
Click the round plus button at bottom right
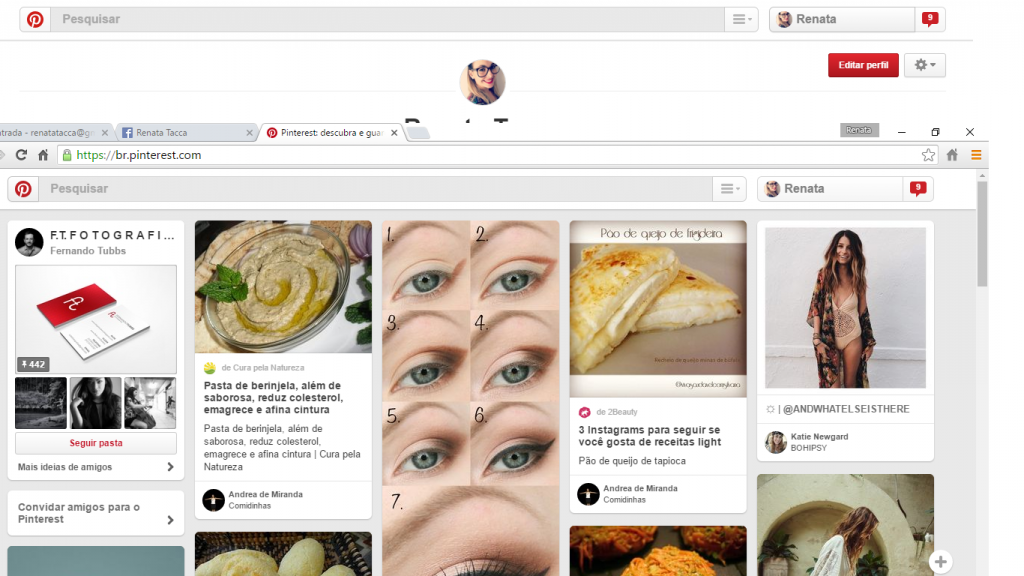pyautogui.click(x=940, y=562)
